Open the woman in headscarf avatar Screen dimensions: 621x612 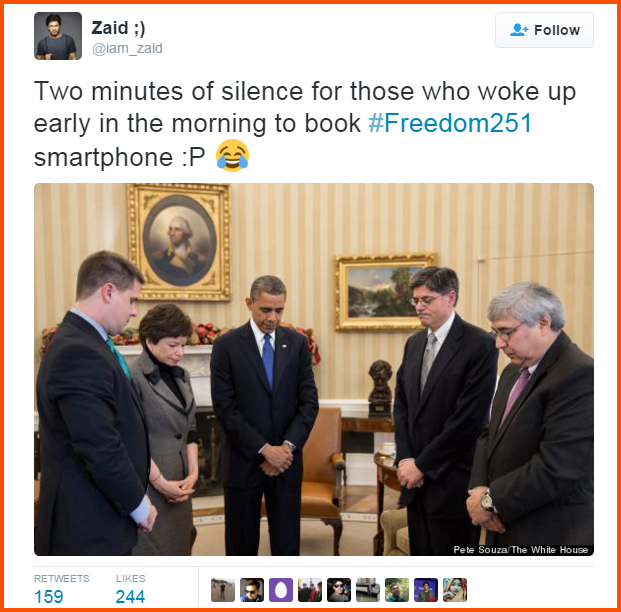(455, 590)
